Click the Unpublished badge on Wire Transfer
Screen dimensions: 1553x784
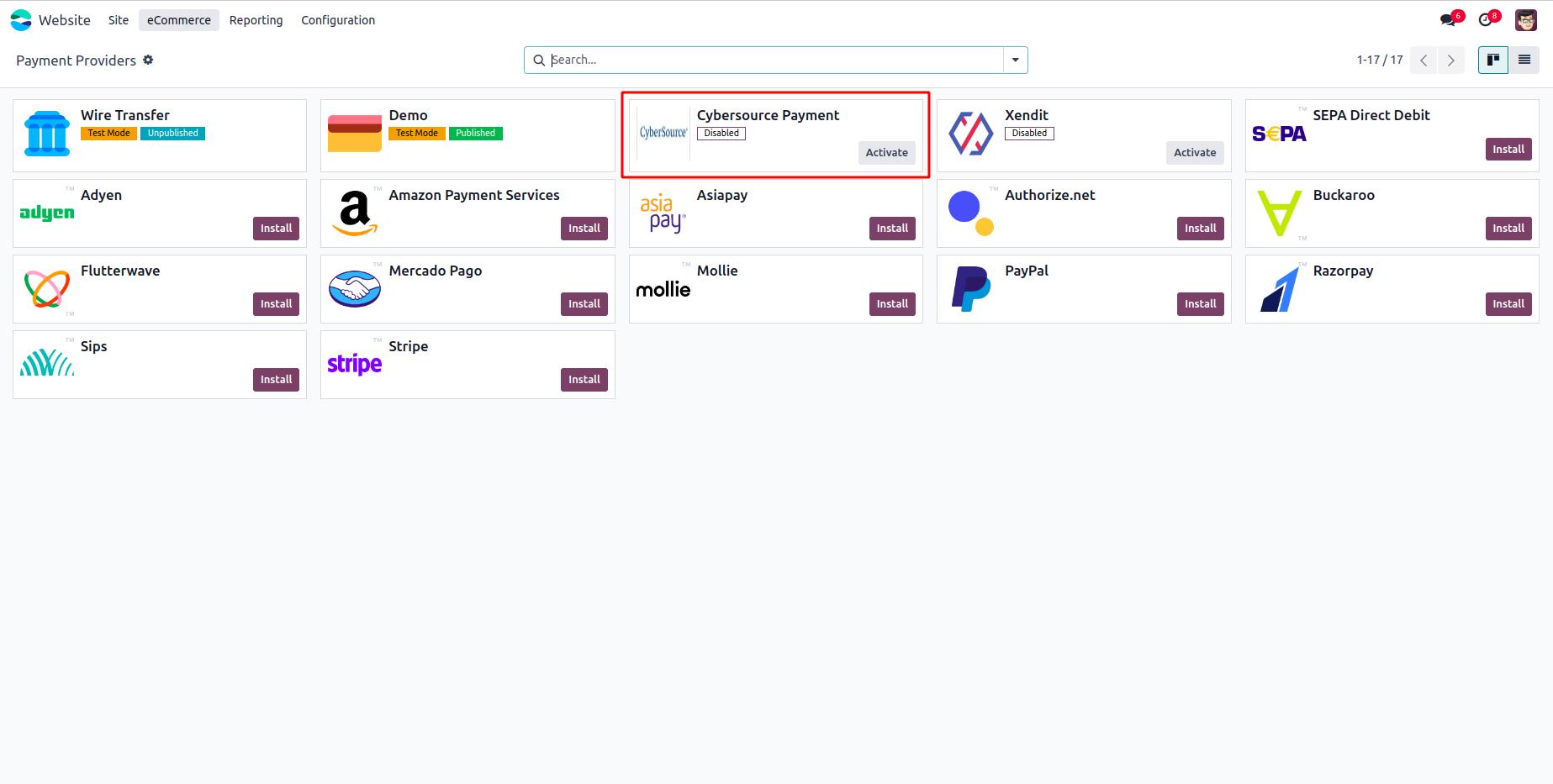click(172, 133)
